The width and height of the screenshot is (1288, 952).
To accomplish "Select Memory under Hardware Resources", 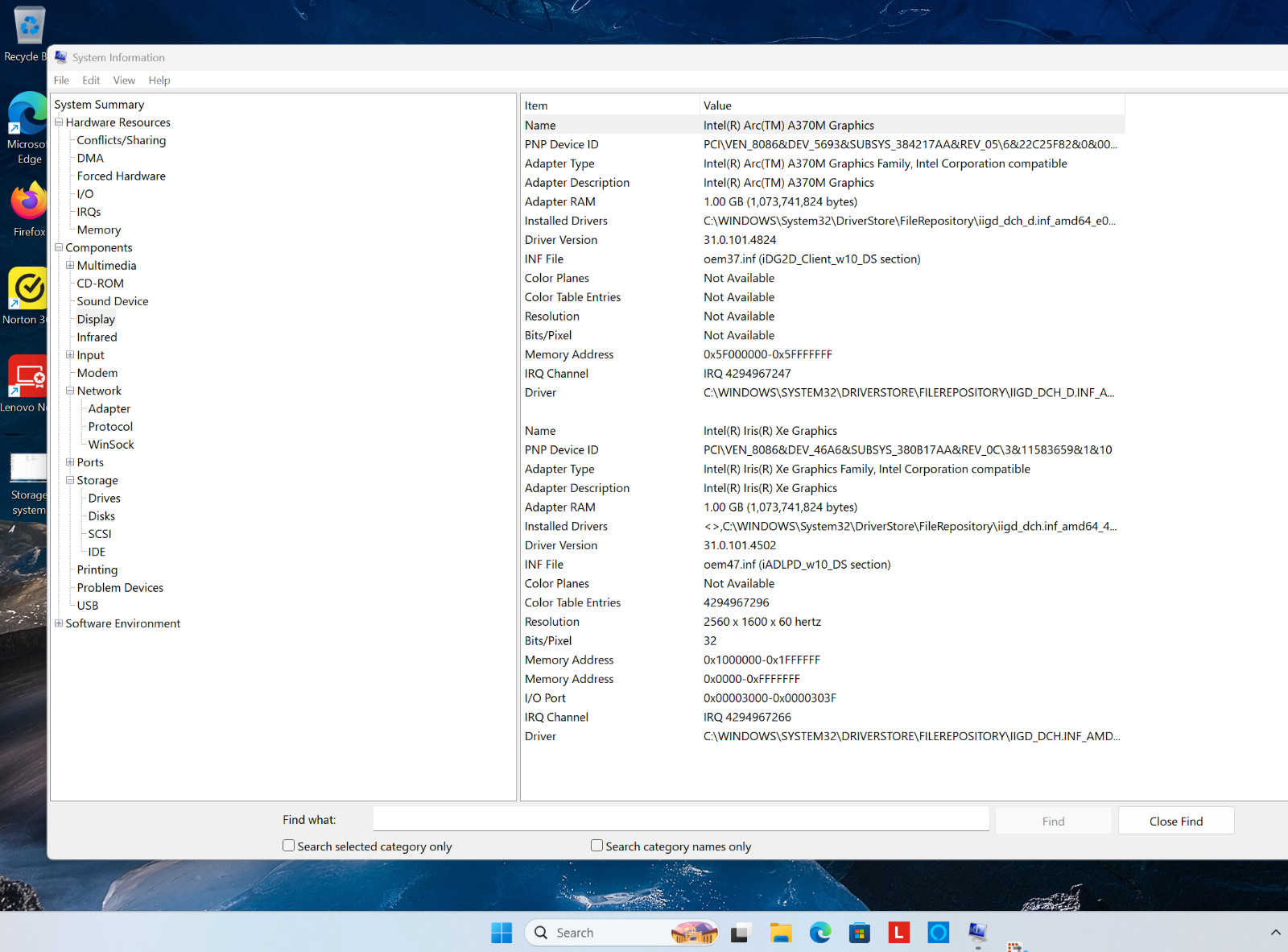I will [98, 230].
